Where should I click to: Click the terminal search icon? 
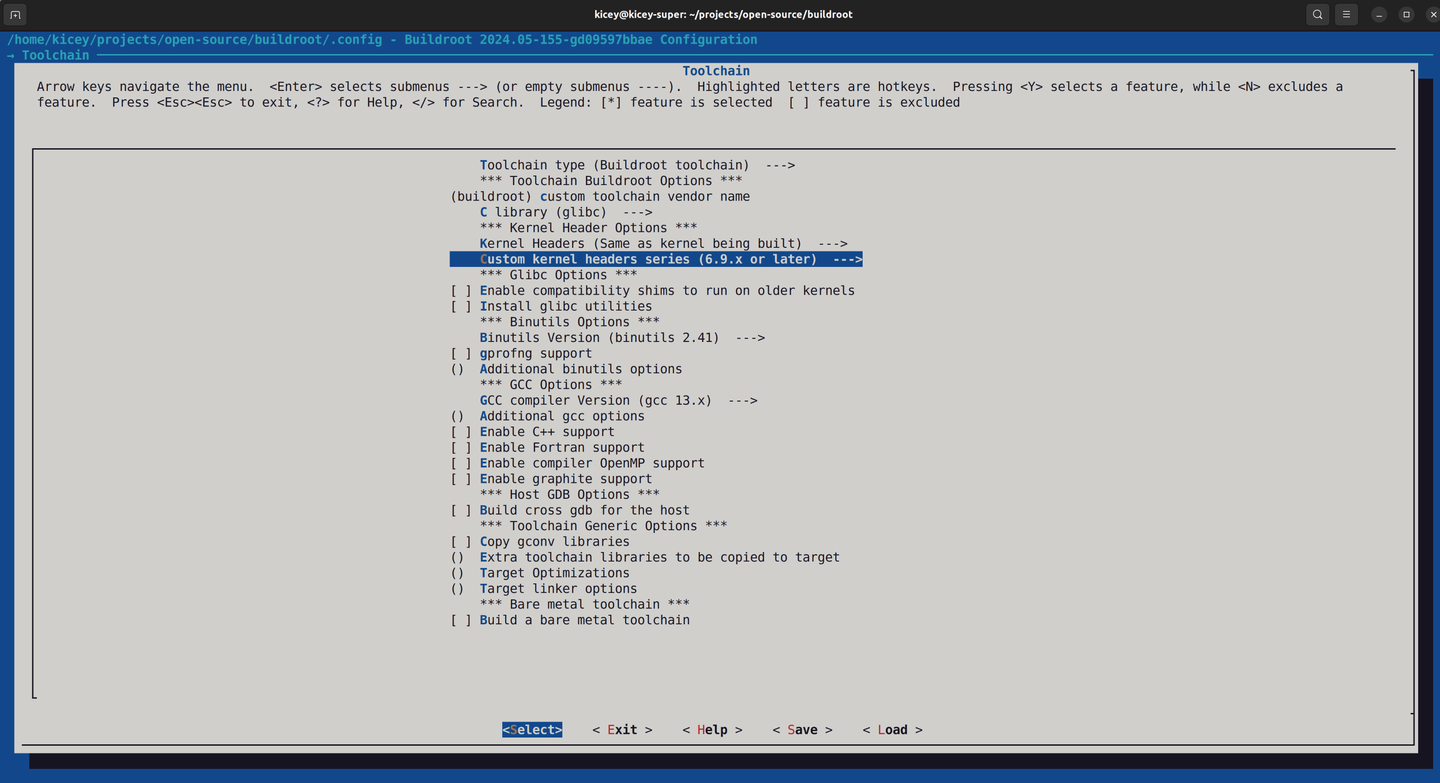1317,14
